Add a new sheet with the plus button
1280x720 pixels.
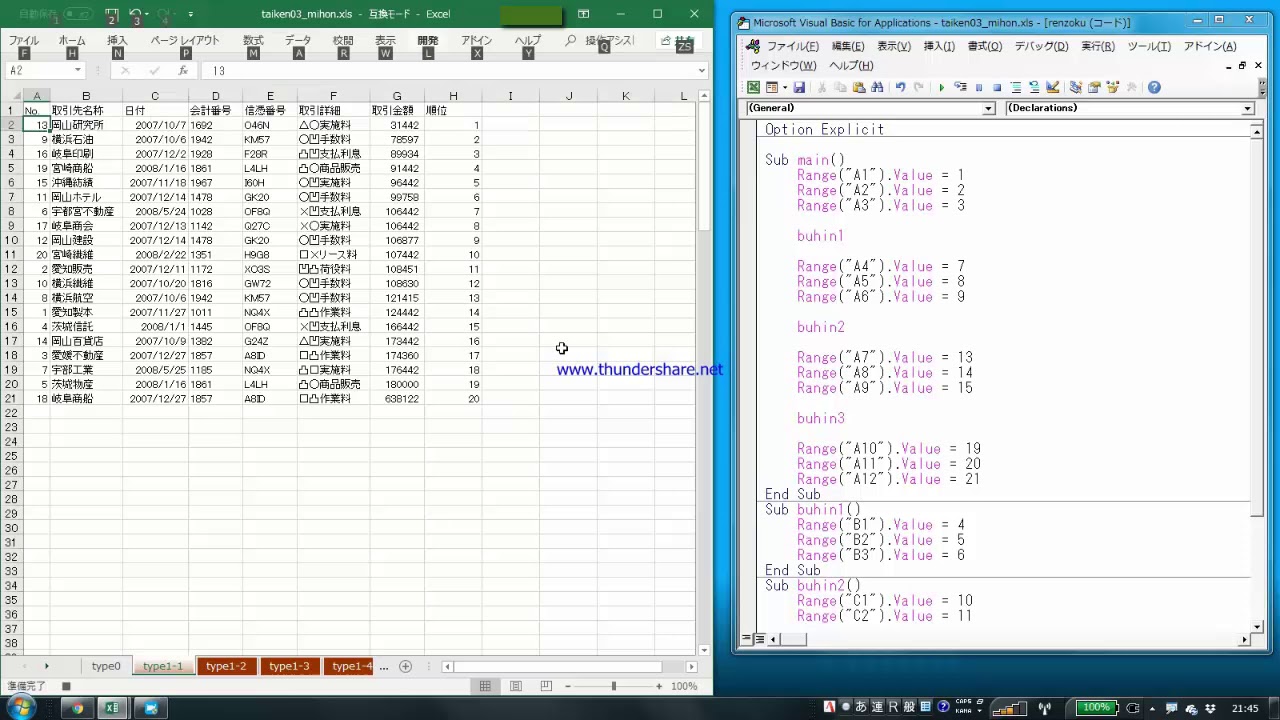405,666
